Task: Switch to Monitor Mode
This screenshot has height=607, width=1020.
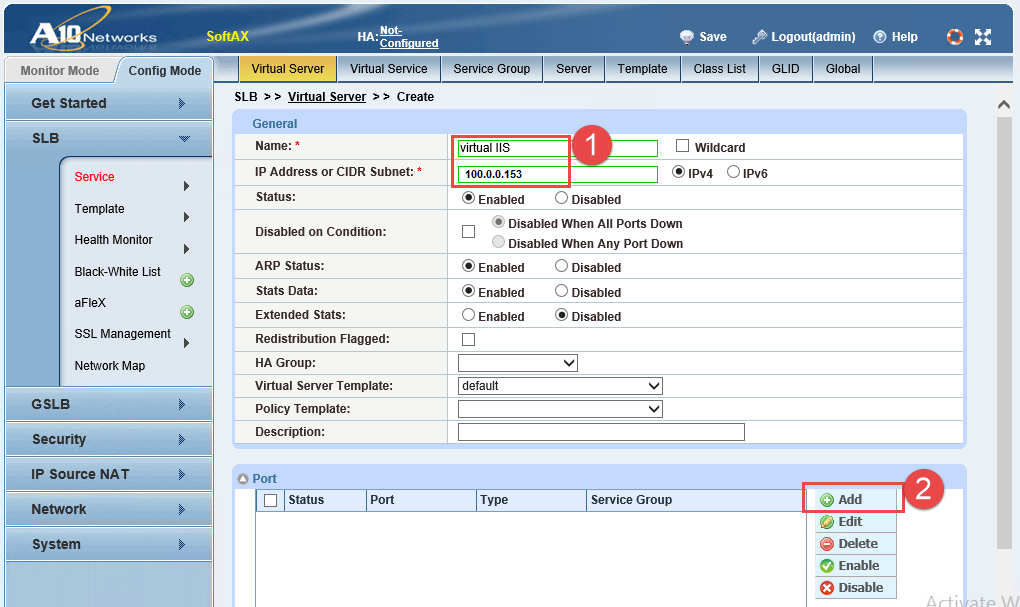Action: coord(60,71)
